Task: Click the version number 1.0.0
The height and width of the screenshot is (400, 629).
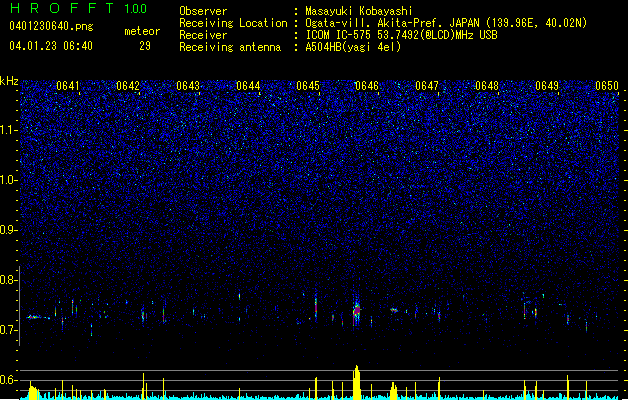Action: pyautogui.click(x=136, y=9)
